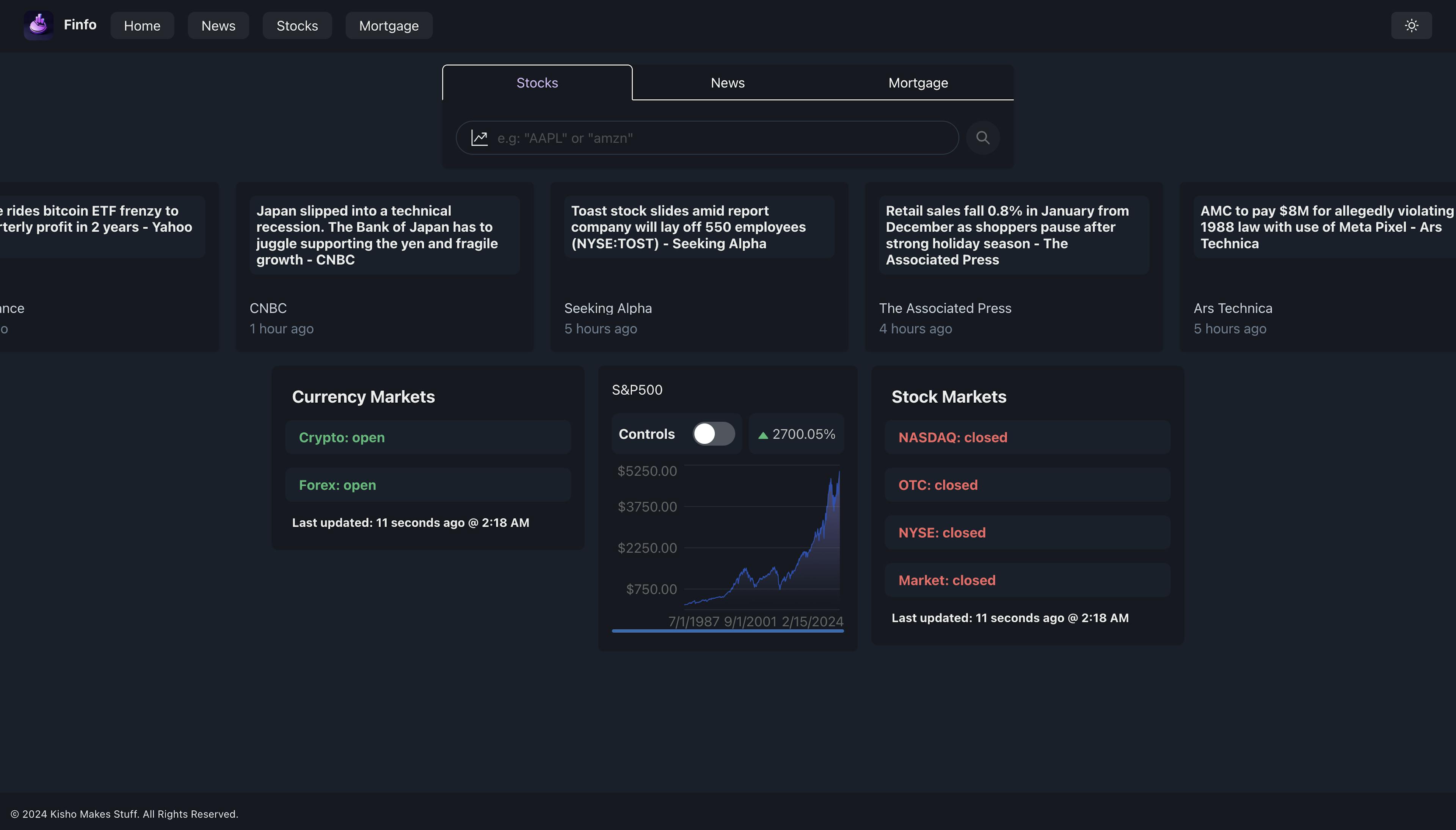Viewport: 1456px width, 830px height.
Task: Toggle the S&P500 Controls switch off
Action: [713, 433]
